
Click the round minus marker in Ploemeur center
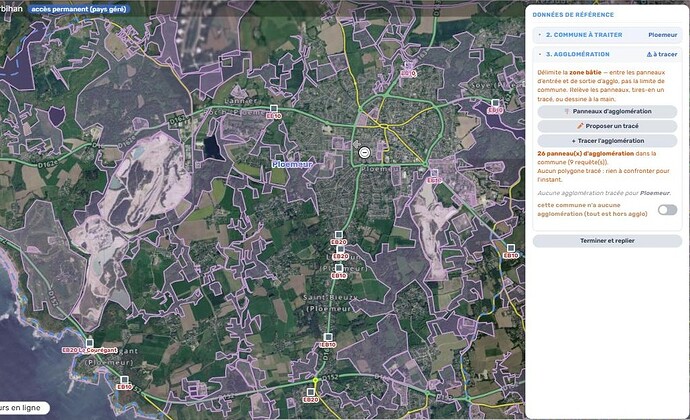click(364, 153)
